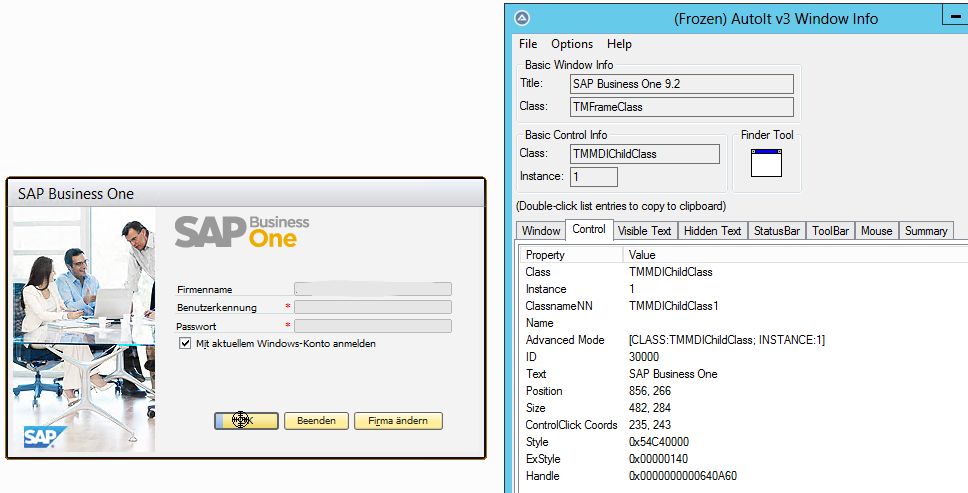Select the Control tab
Image resolution: width=968 pixels, height=493 pixels.
tap(589, 229)
